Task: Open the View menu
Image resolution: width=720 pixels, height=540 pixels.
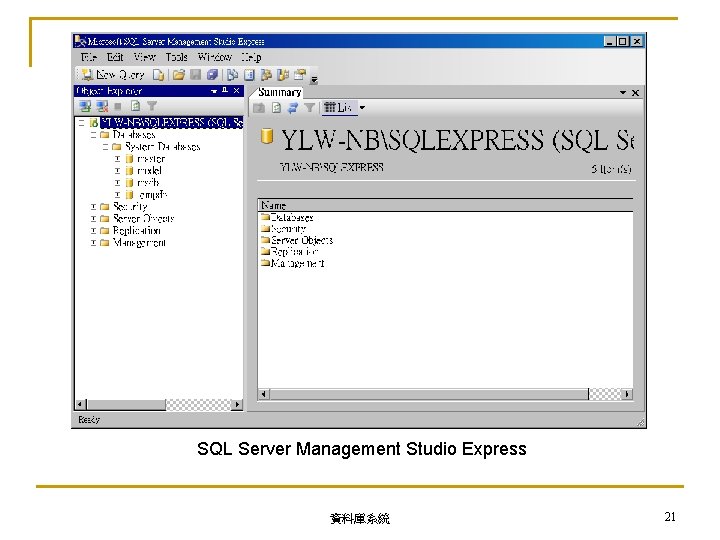Action: 145,57
